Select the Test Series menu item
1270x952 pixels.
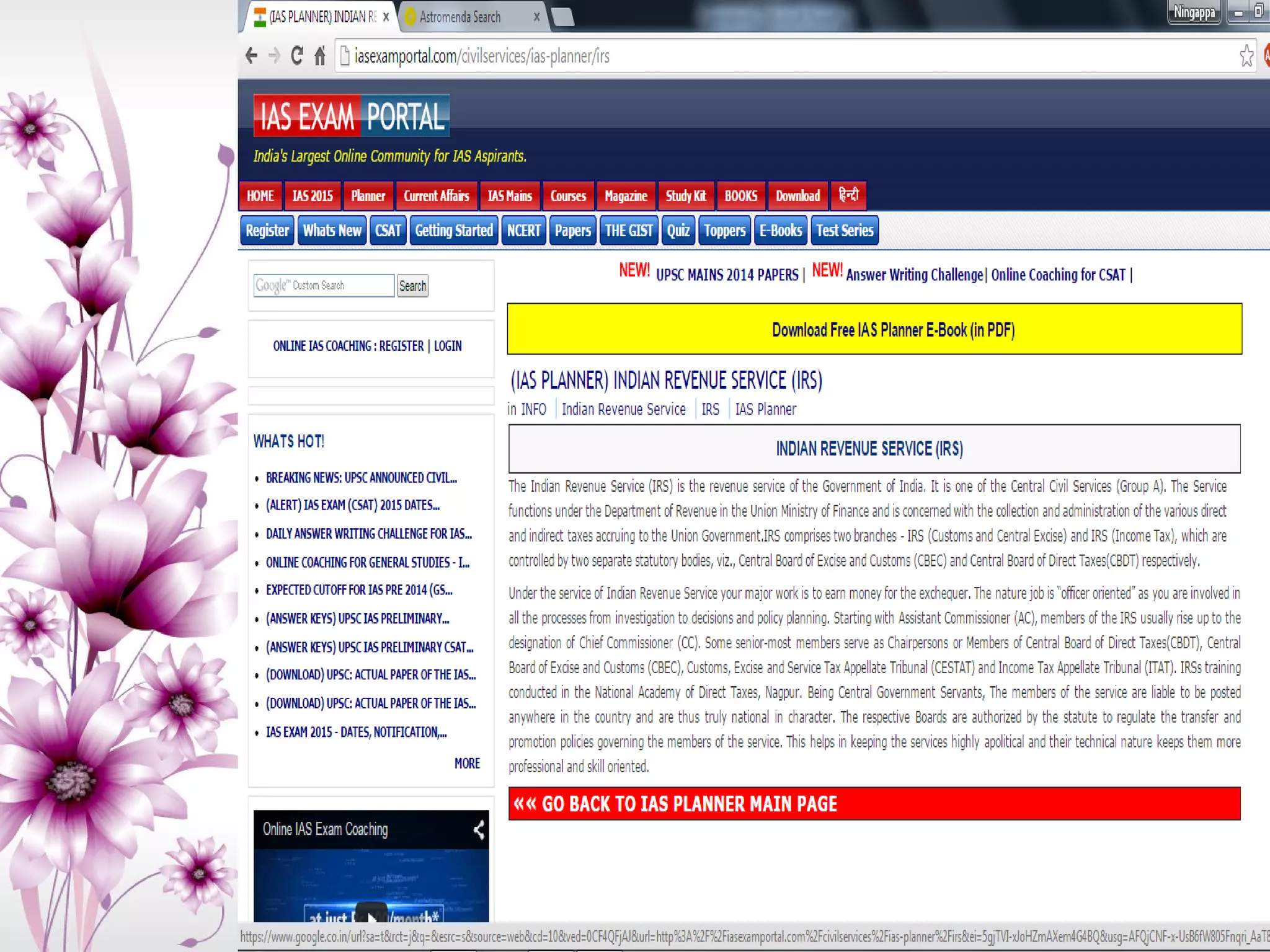tap(845, 231)
